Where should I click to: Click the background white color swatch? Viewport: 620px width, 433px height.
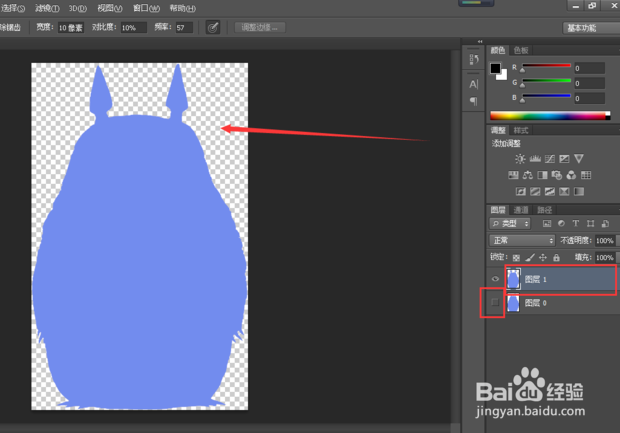click(x=503, y=76)
